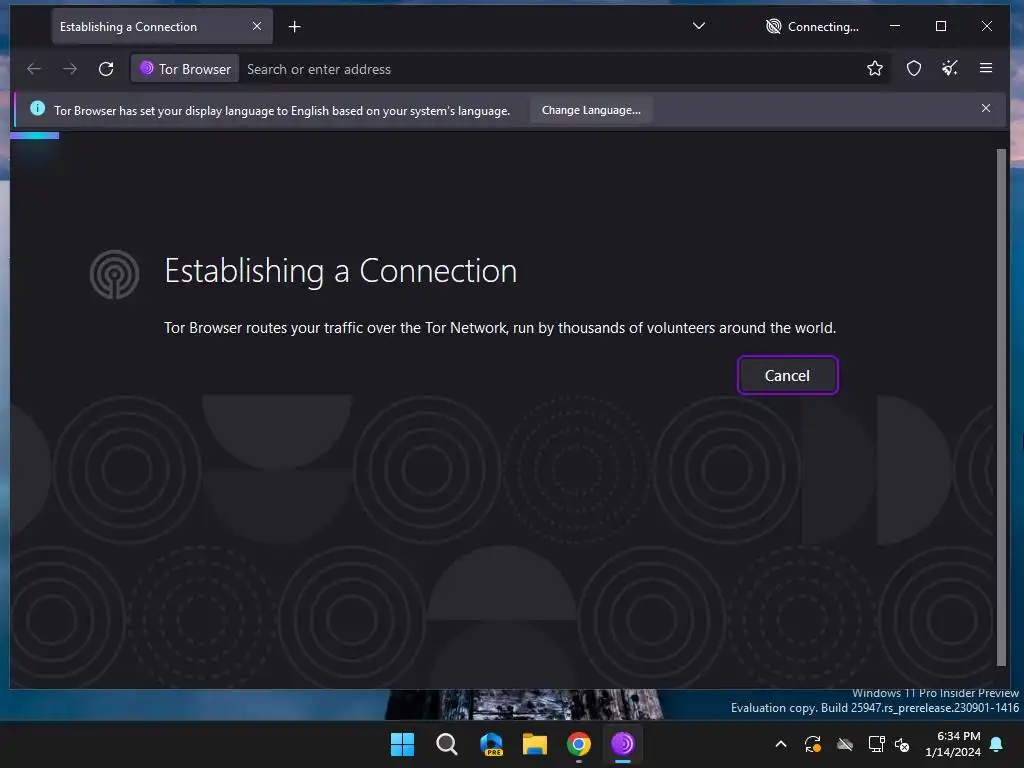
Task: Click the vertical page scrollbar
Action: 1001,407
